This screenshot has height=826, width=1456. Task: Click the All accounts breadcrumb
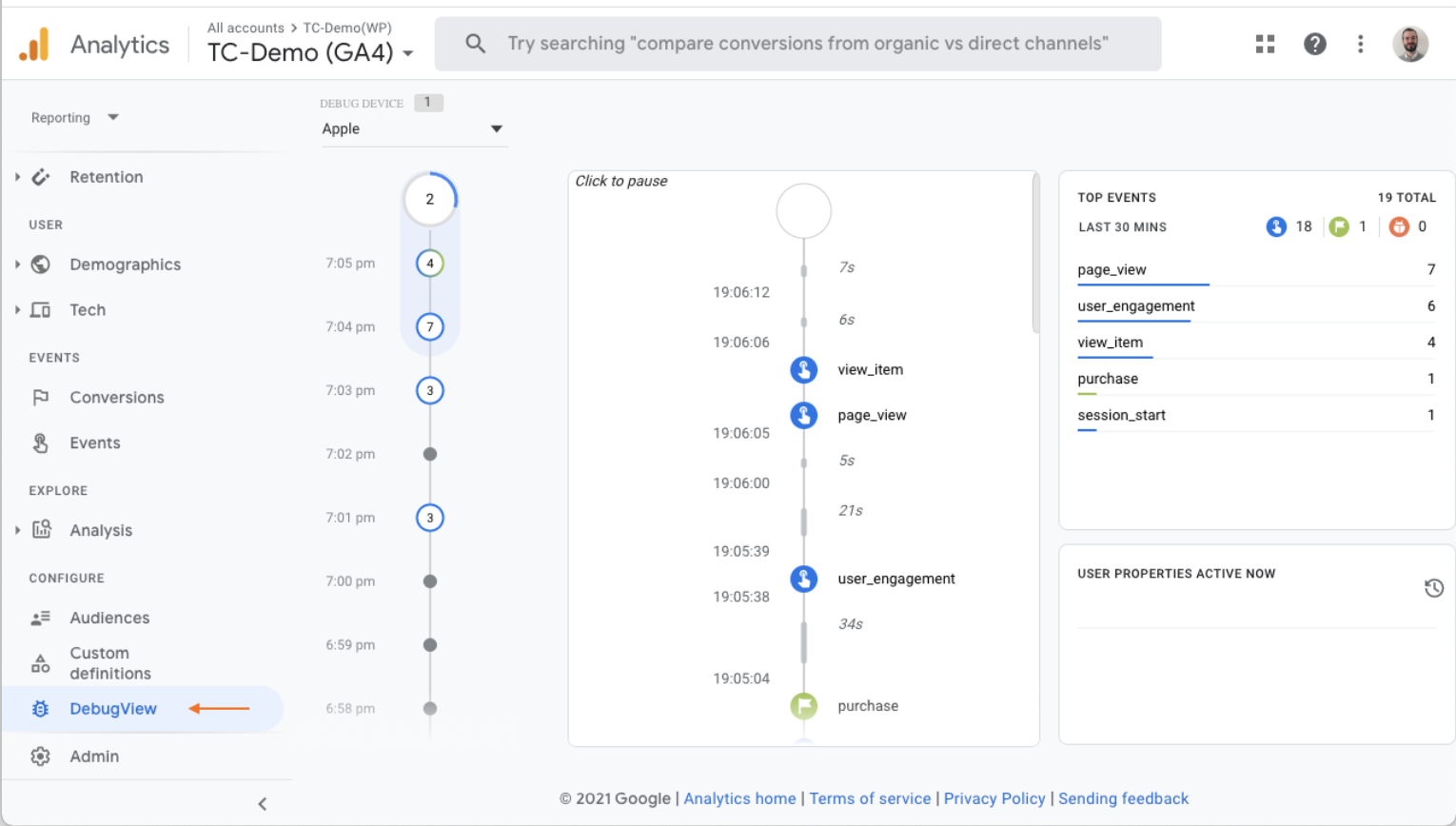pos(246,28)
